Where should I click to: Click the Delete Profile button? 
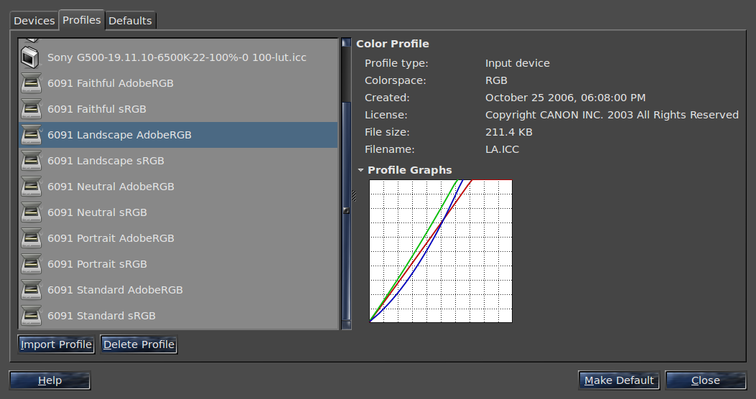(139, 345)
